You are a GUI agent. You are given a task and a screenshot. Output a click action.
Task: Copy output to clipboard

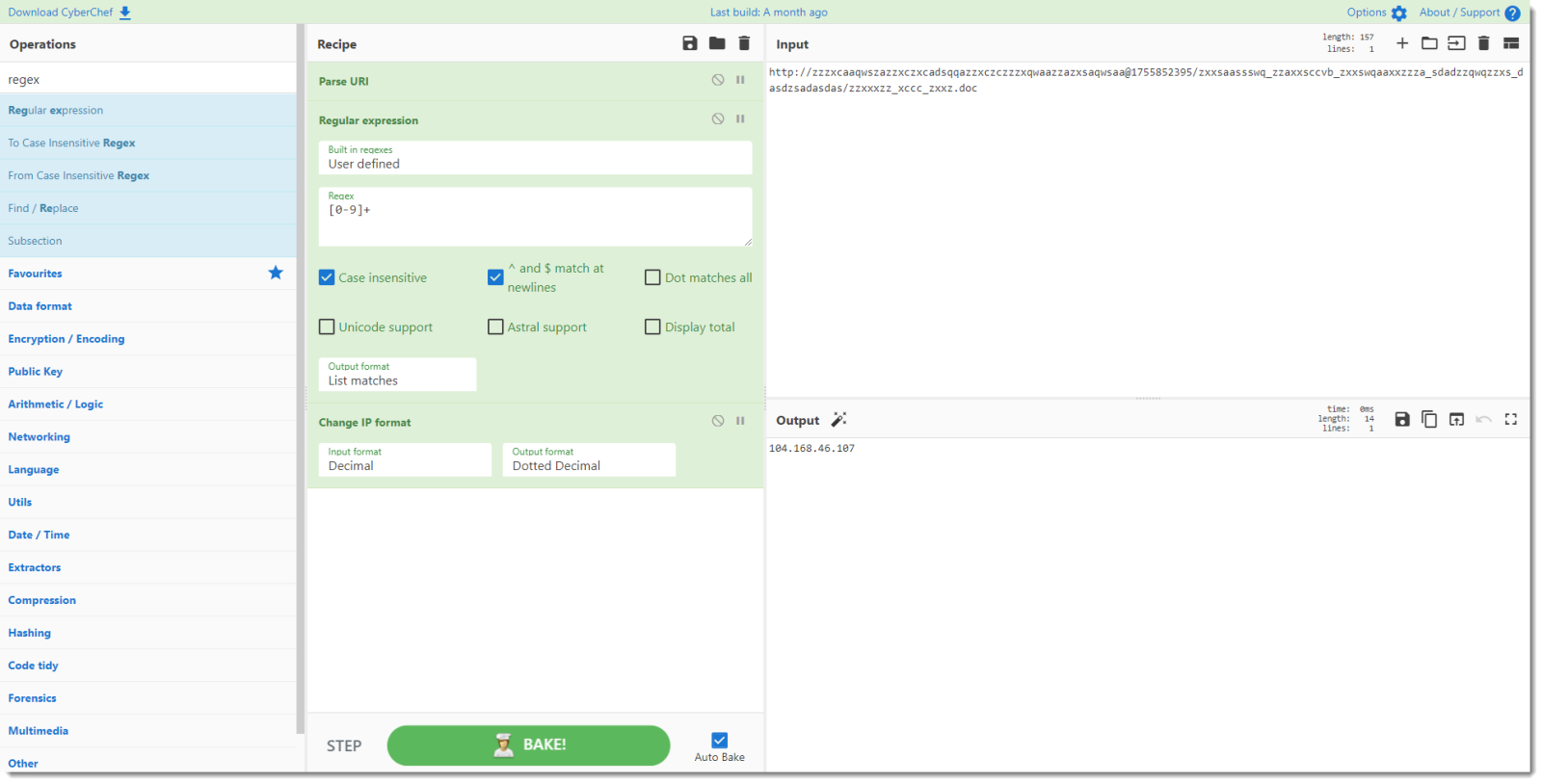point(1429,419)
